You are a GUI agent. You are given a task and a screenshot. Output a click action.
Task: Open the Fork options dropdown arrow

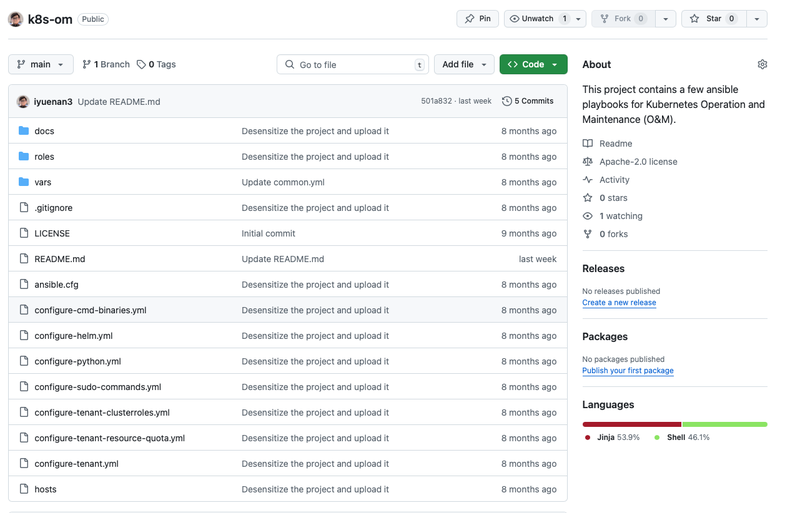click(x=665, y=19)
